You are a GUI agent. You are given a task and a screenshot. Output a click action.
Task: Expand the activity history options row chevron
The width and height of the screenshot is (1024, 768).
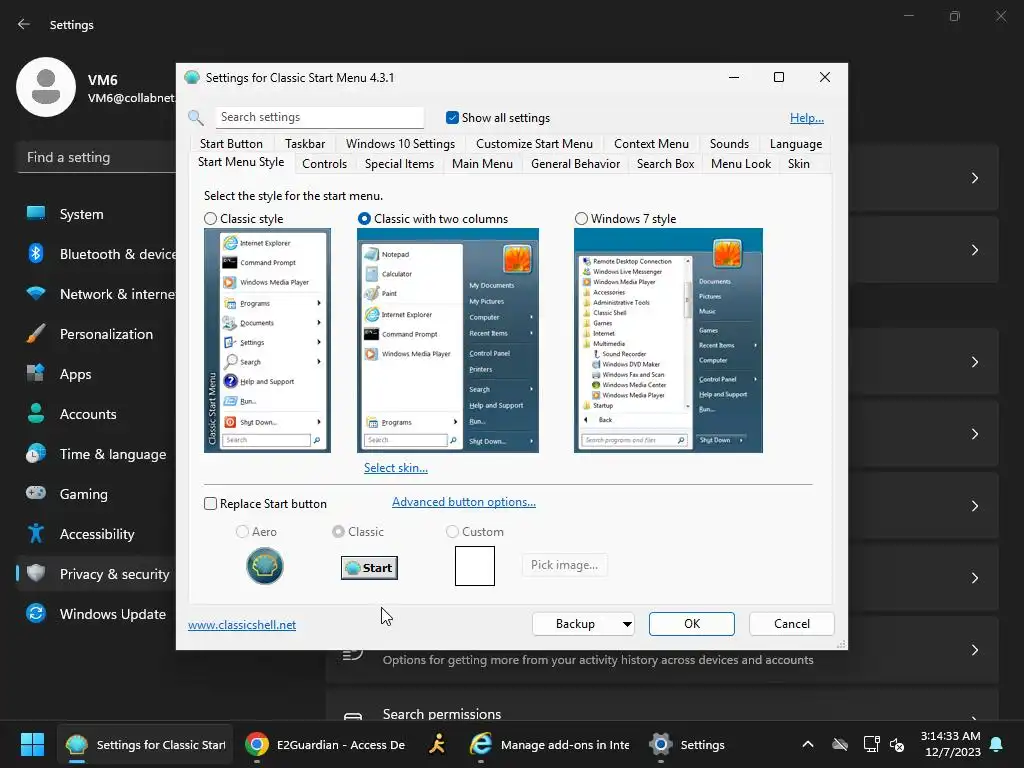tap(974, 650)
